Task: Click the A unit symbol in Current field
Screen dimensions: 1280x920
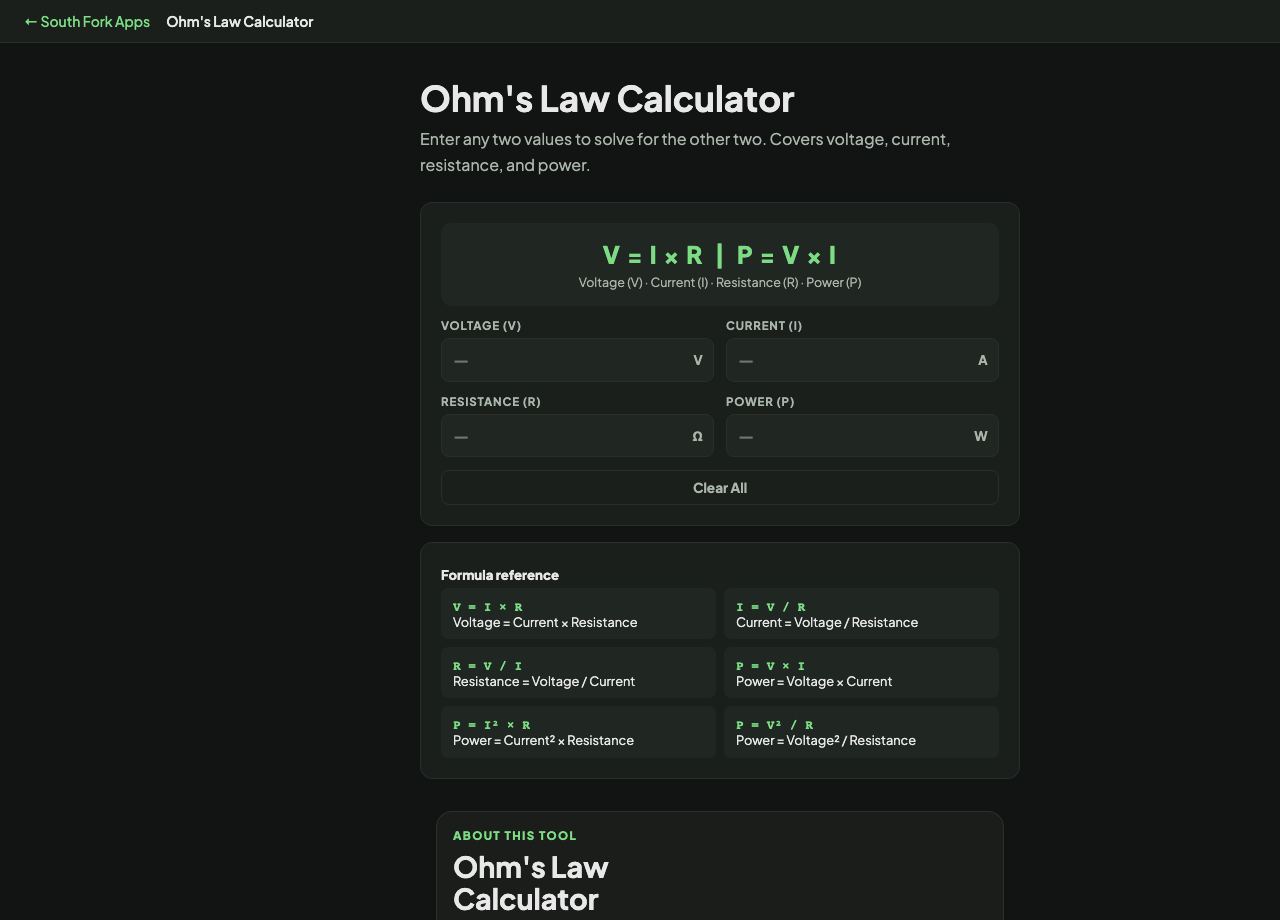Action: (x=982, y=360)
